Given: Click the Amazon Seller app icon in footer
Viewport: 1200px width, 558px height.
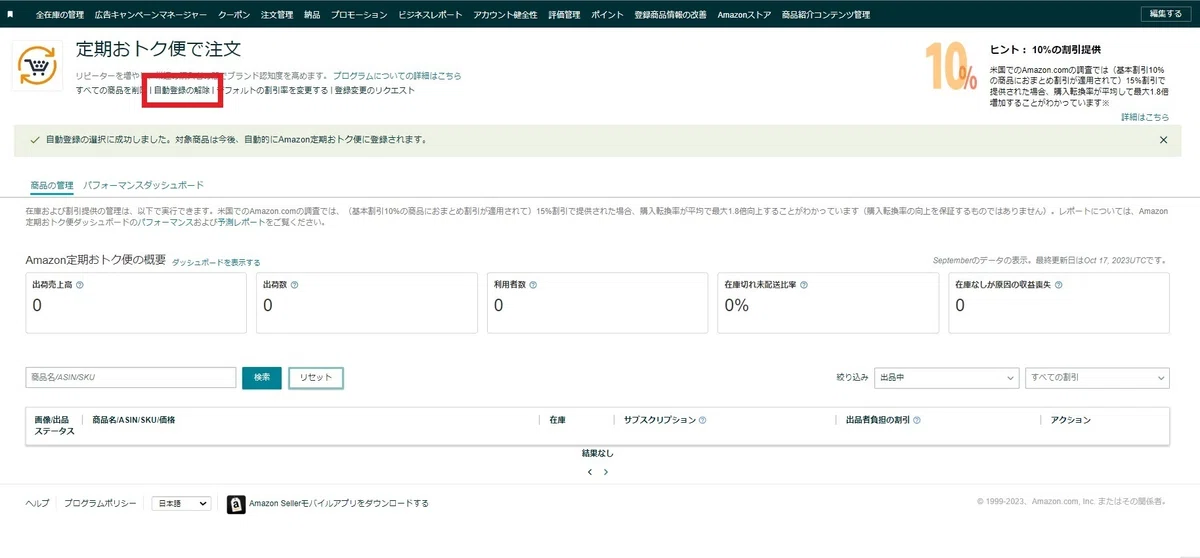Looking at the screenshot, I should pos(236,504).
